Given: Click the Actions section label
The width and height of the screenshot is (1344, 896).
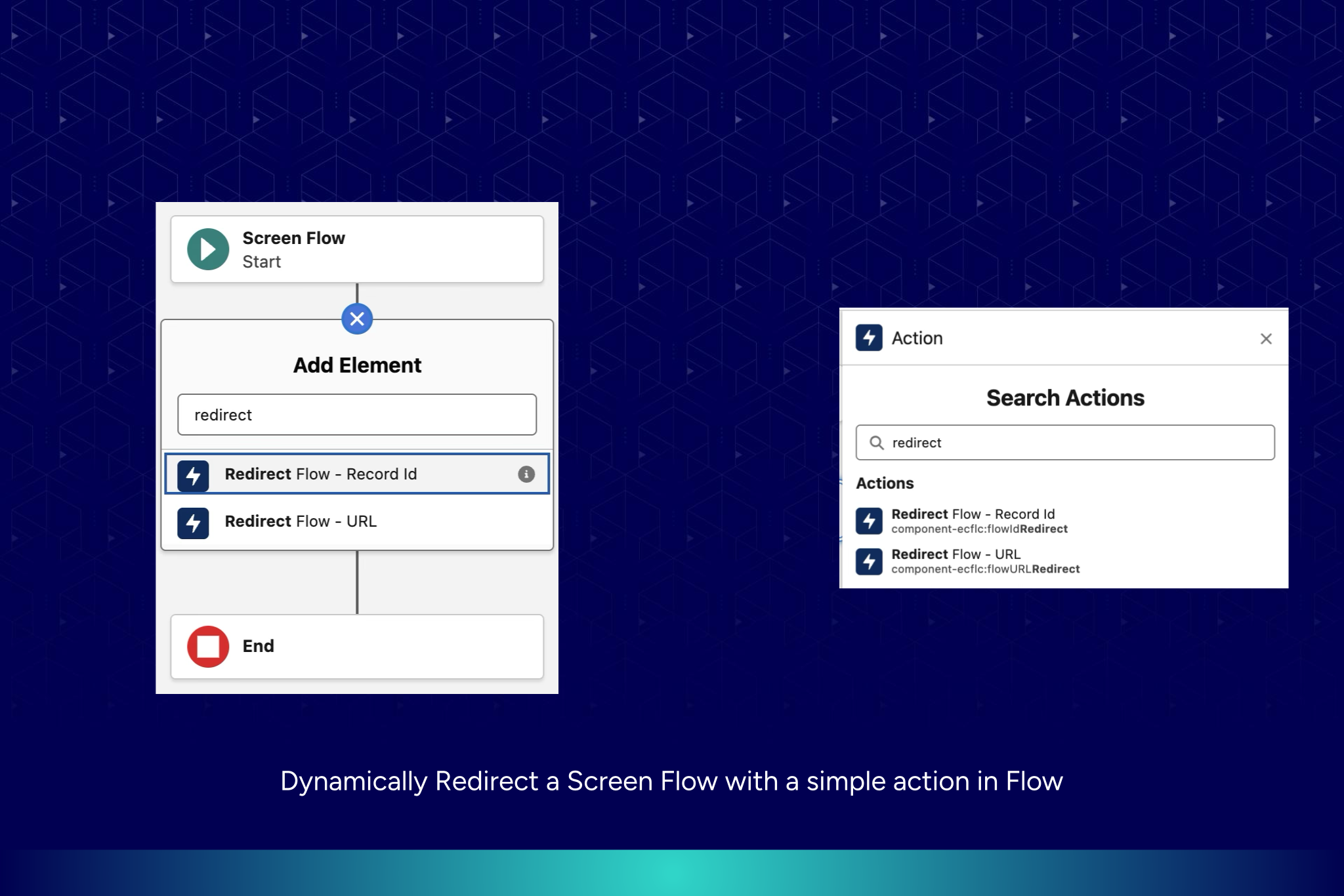Looking at the screenshot, I should tap(885, 483).
